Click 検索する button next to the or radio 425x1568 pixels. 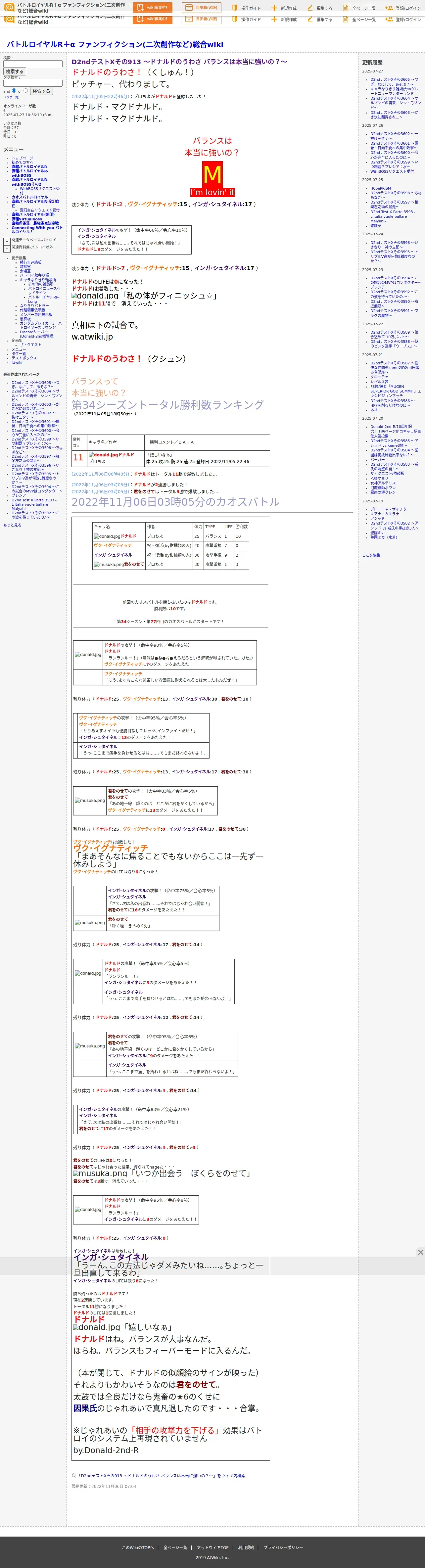[41, 91]
